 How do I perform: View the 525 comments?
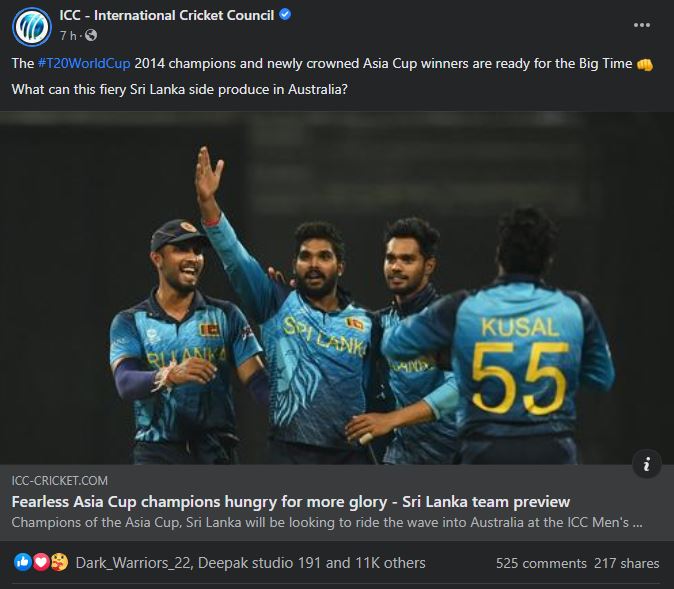(541, 563)
